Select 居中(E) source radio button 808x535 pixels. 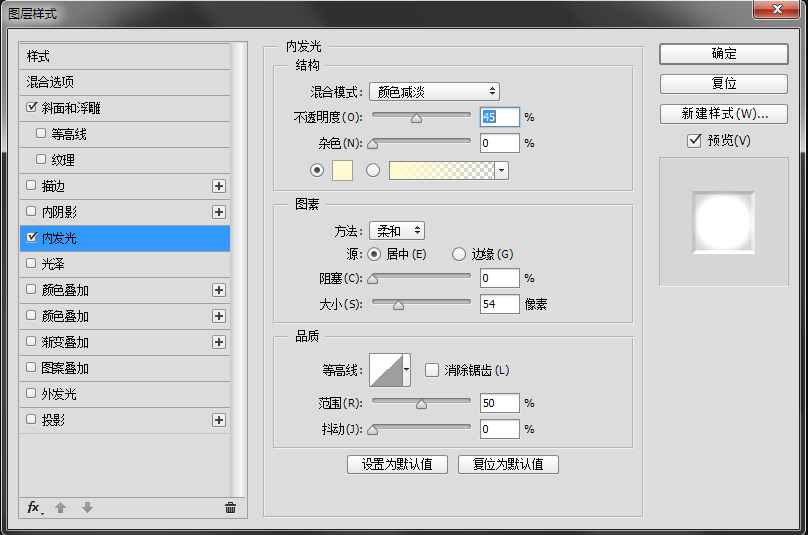click(374, 254)
